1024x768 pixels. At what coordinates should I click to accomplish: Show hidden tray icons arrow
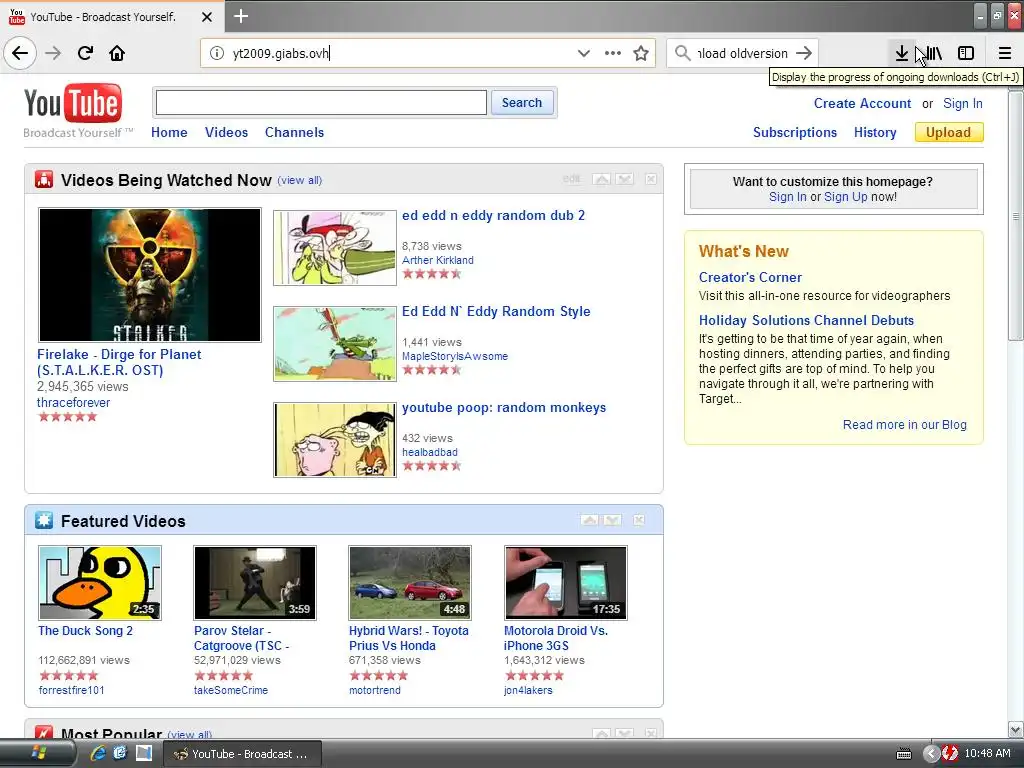931,754
